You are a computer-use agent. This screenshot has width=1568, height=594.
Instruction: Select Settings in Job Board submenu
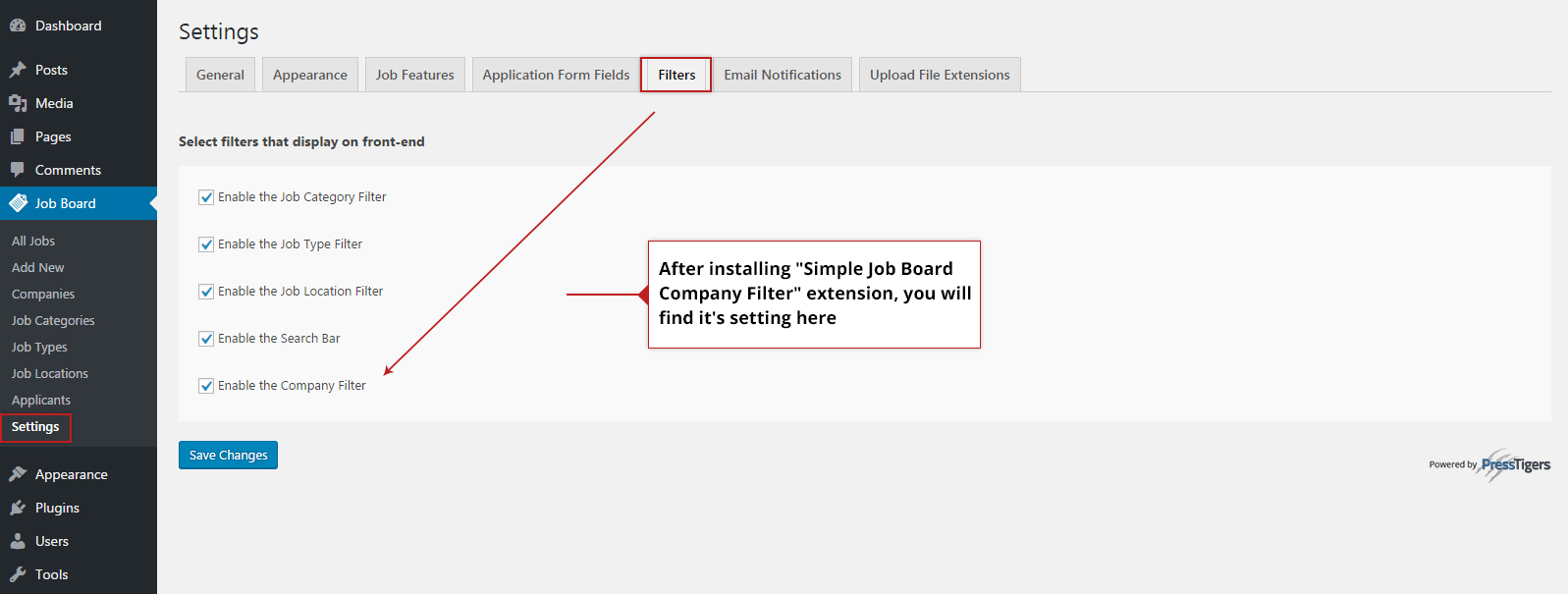(x=35, y=426)
